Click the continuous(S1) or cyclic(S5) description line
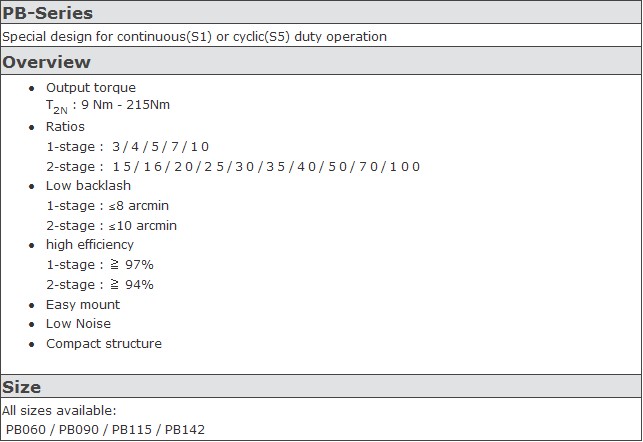 194,36
